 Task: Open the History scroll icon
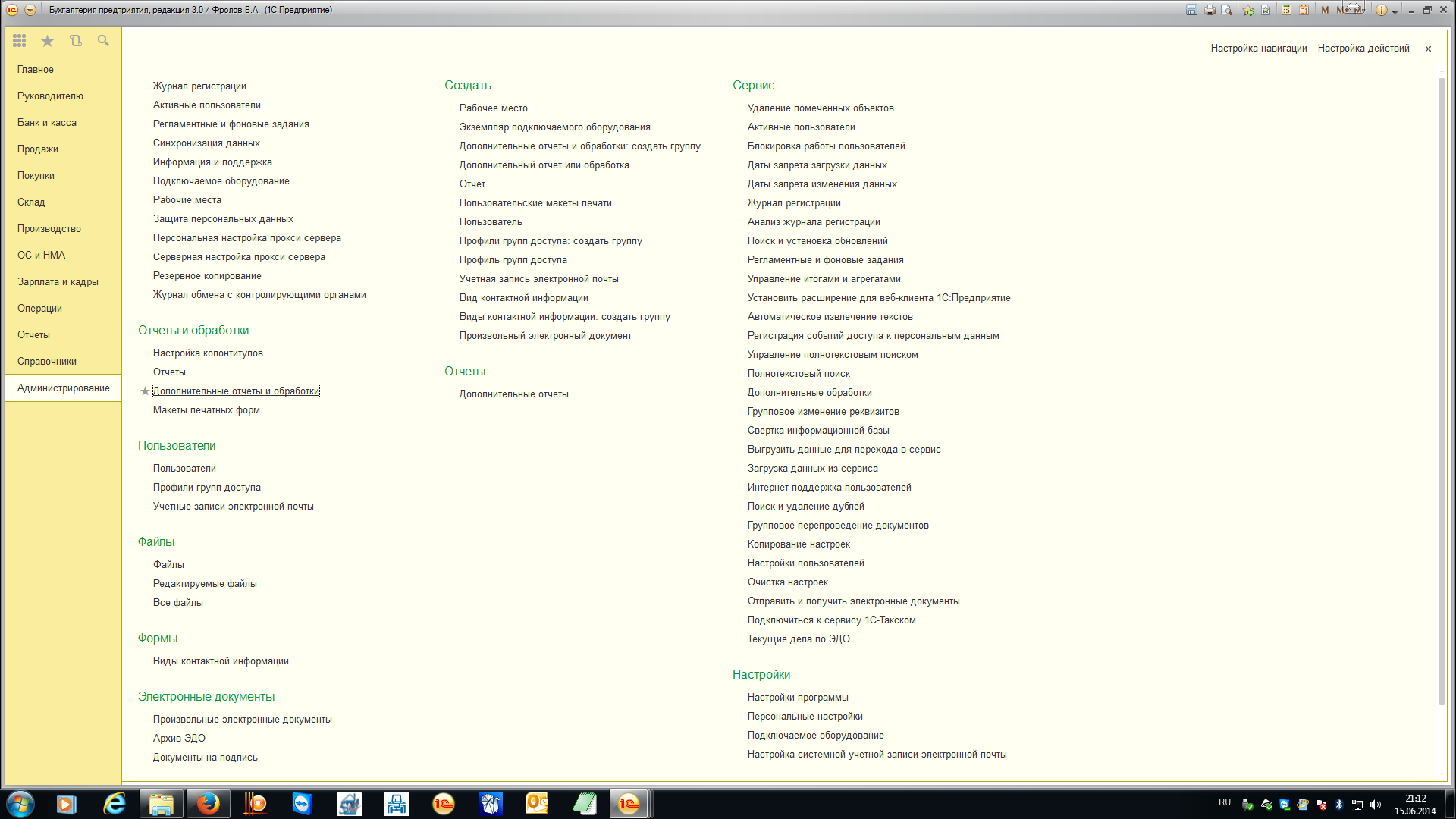pyautogui.click(x=75, y=41)
